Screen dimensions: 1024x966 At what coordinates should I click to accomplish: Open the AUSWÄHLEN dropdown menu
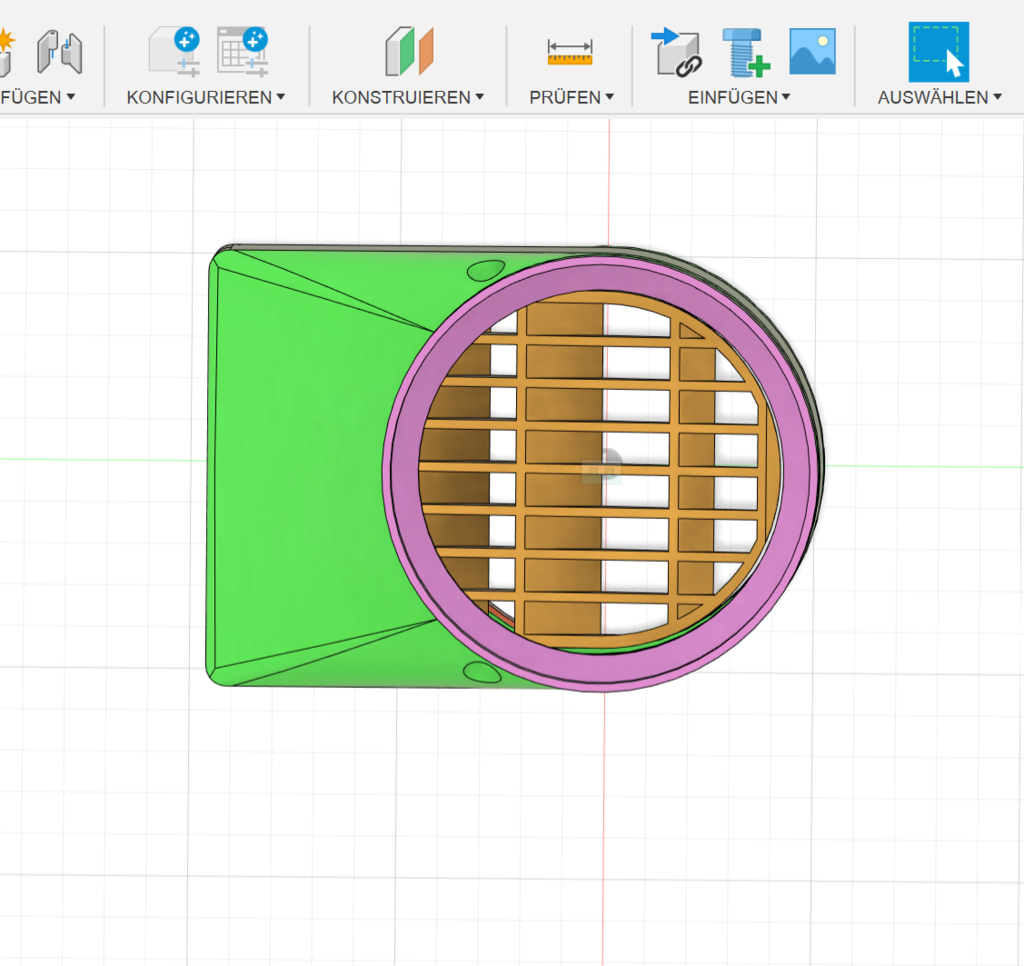(x=939, y=97)
